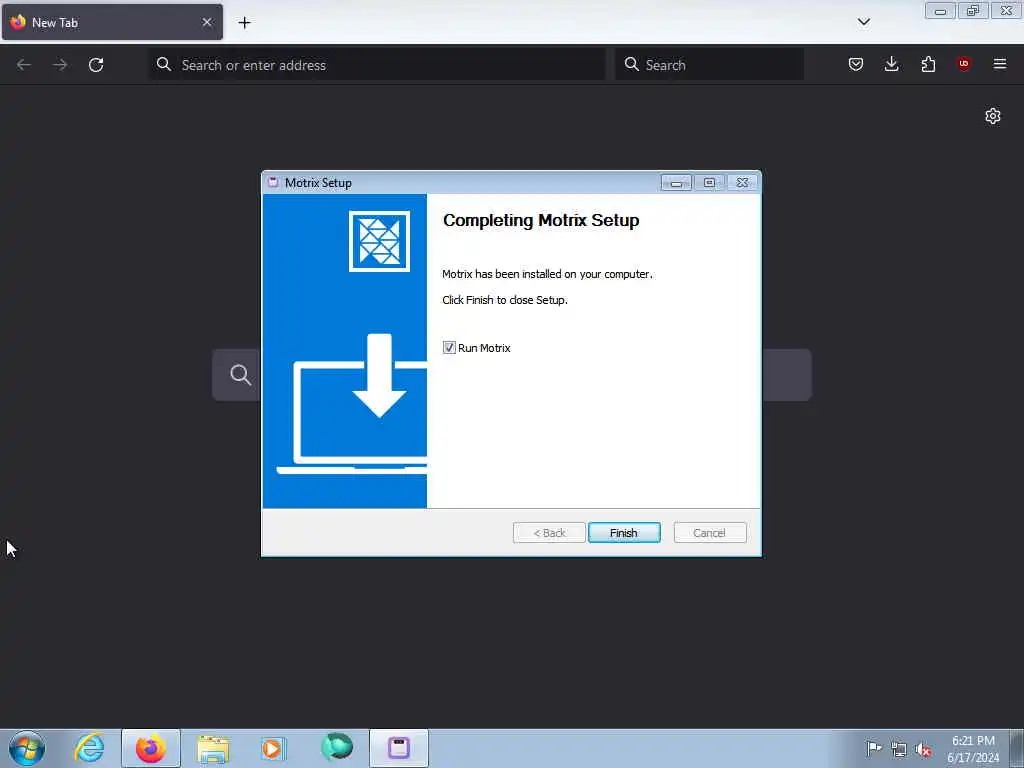Open the Firefox Downloads panel
Image resolution: width=1024 pixels, height=768 pixels.
pos(891,64)
